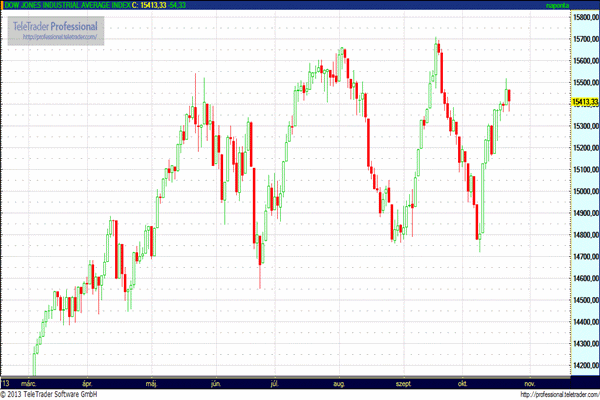Image resolution: width=600 pixels, height=400 pixels.
Task: Select the aug. label on the time axis
Action: tap(338, 383)
